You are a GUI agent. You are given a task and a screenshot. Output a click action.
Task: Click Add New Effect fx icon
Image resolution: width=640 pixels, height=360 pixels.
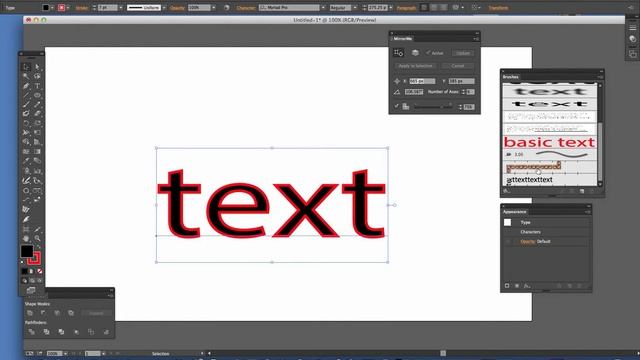point(527,286)
